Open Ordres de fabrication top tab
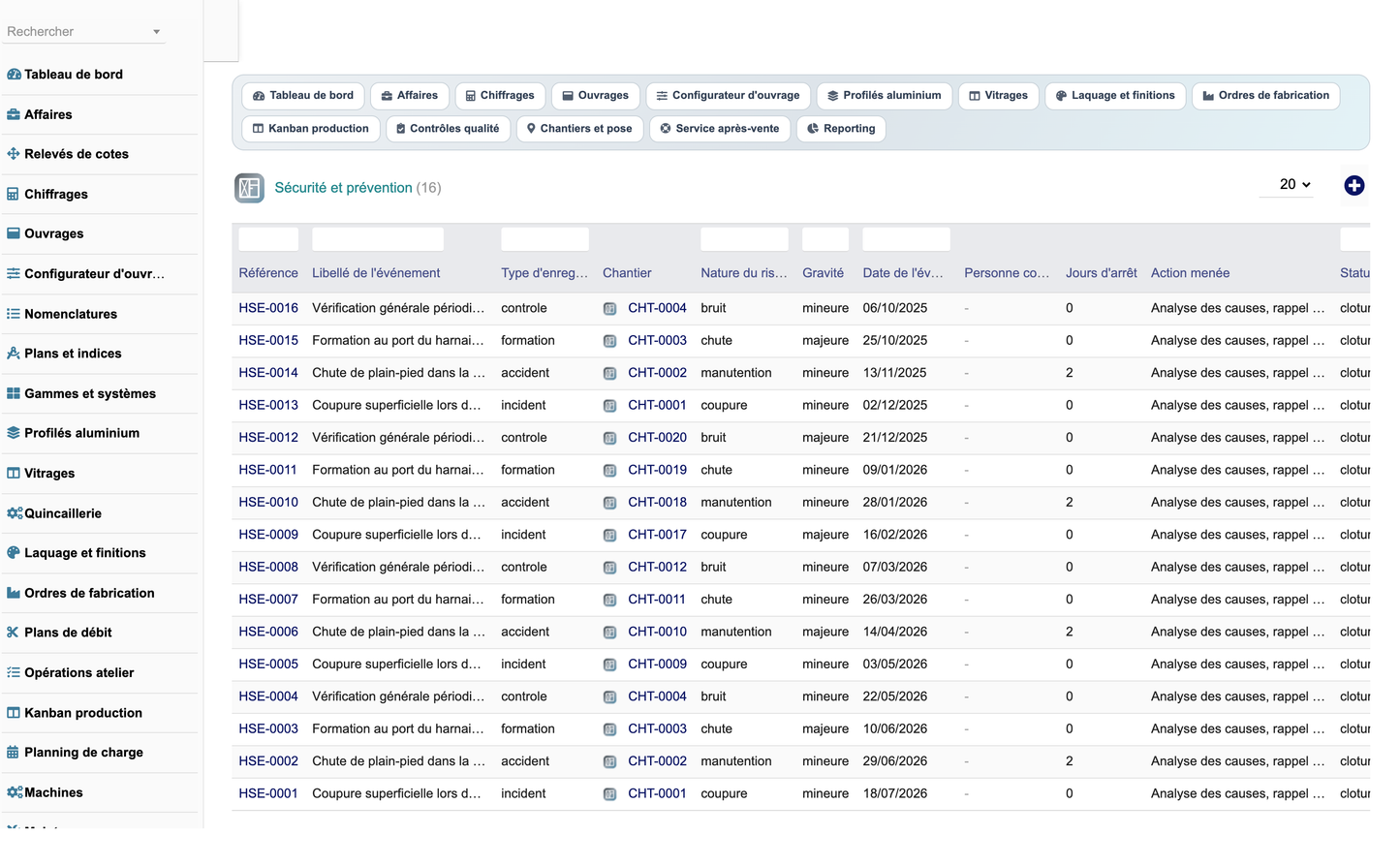The image size is (1400, 866). click(1265, 96)
